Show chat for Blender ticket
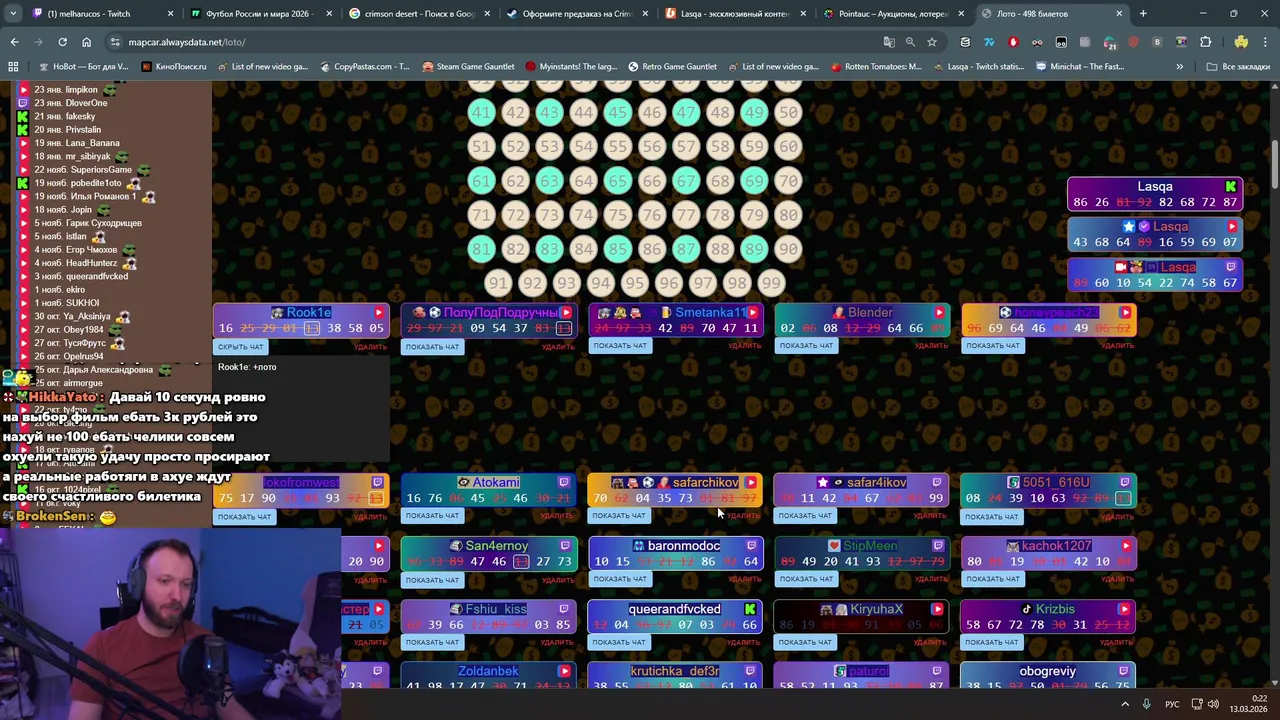Screen dimensions: 1280x720 tap(806, 346)
